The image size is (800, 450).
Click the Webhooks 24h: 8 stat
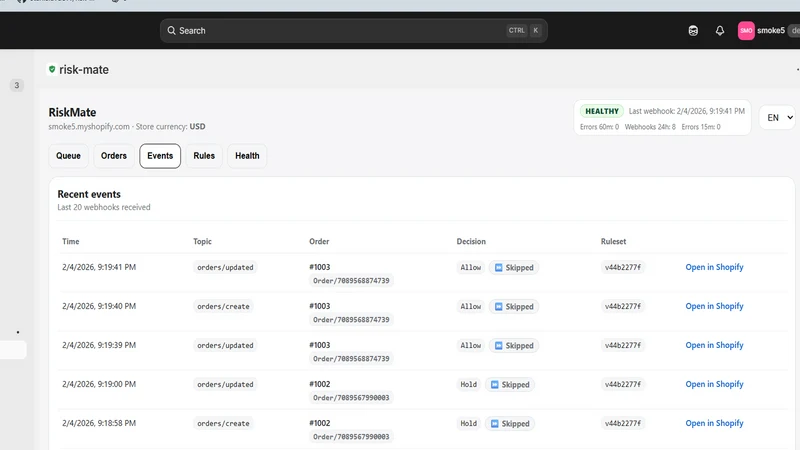(x=650, y=127)
